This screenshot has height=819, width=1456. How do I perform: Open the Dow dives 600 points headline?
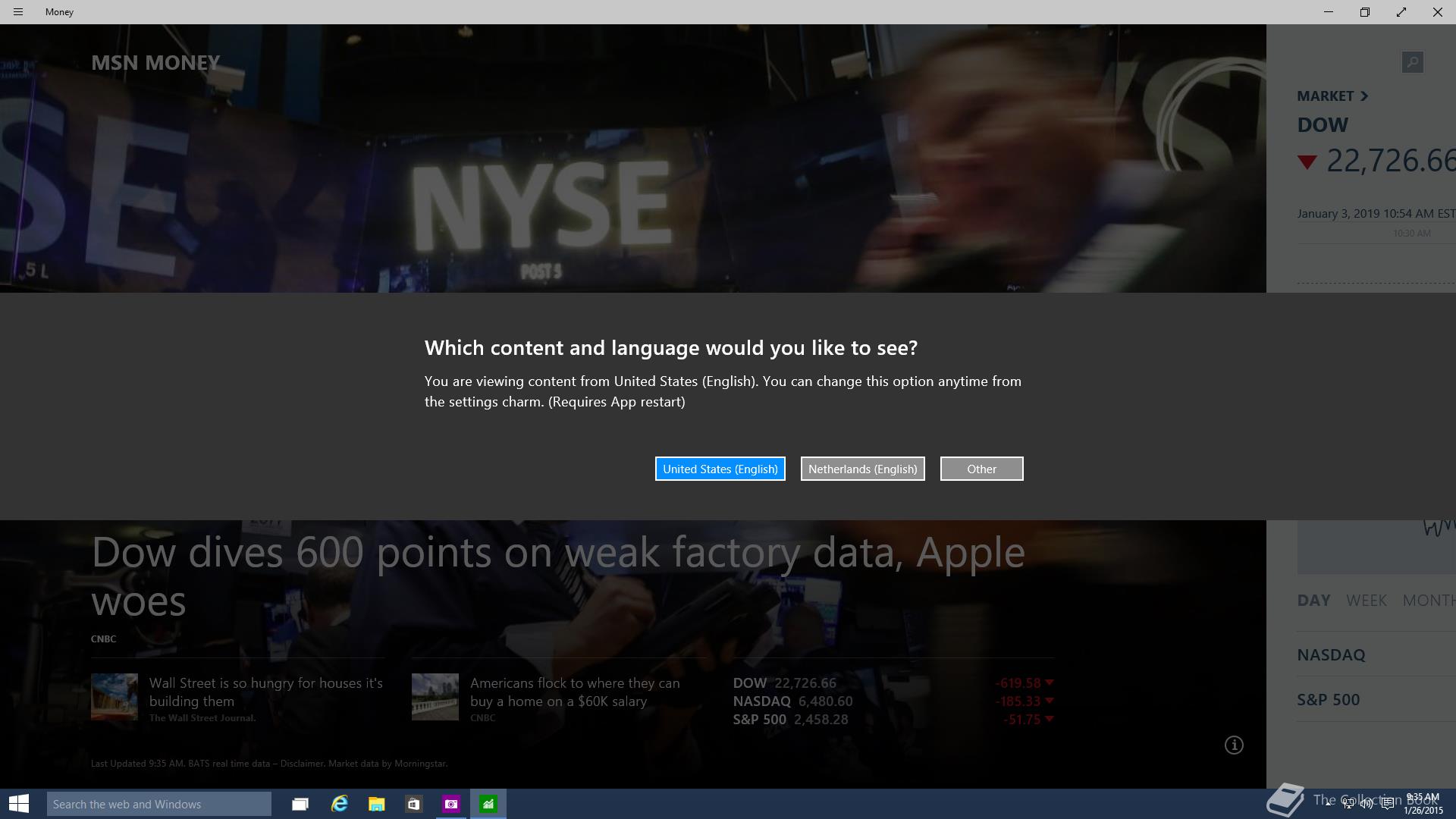coord(558,576)
